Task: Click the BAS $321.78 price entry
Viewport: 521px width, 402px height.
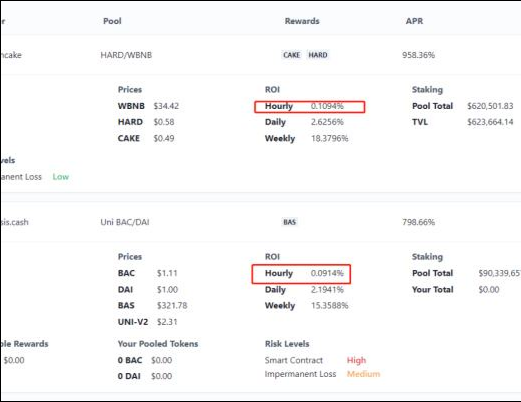Action: click(152, 306)
